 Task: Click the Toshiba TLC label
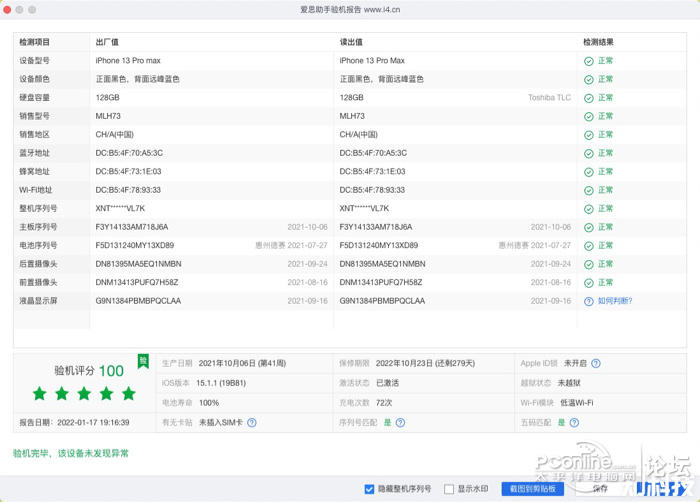tap(550, 98)
